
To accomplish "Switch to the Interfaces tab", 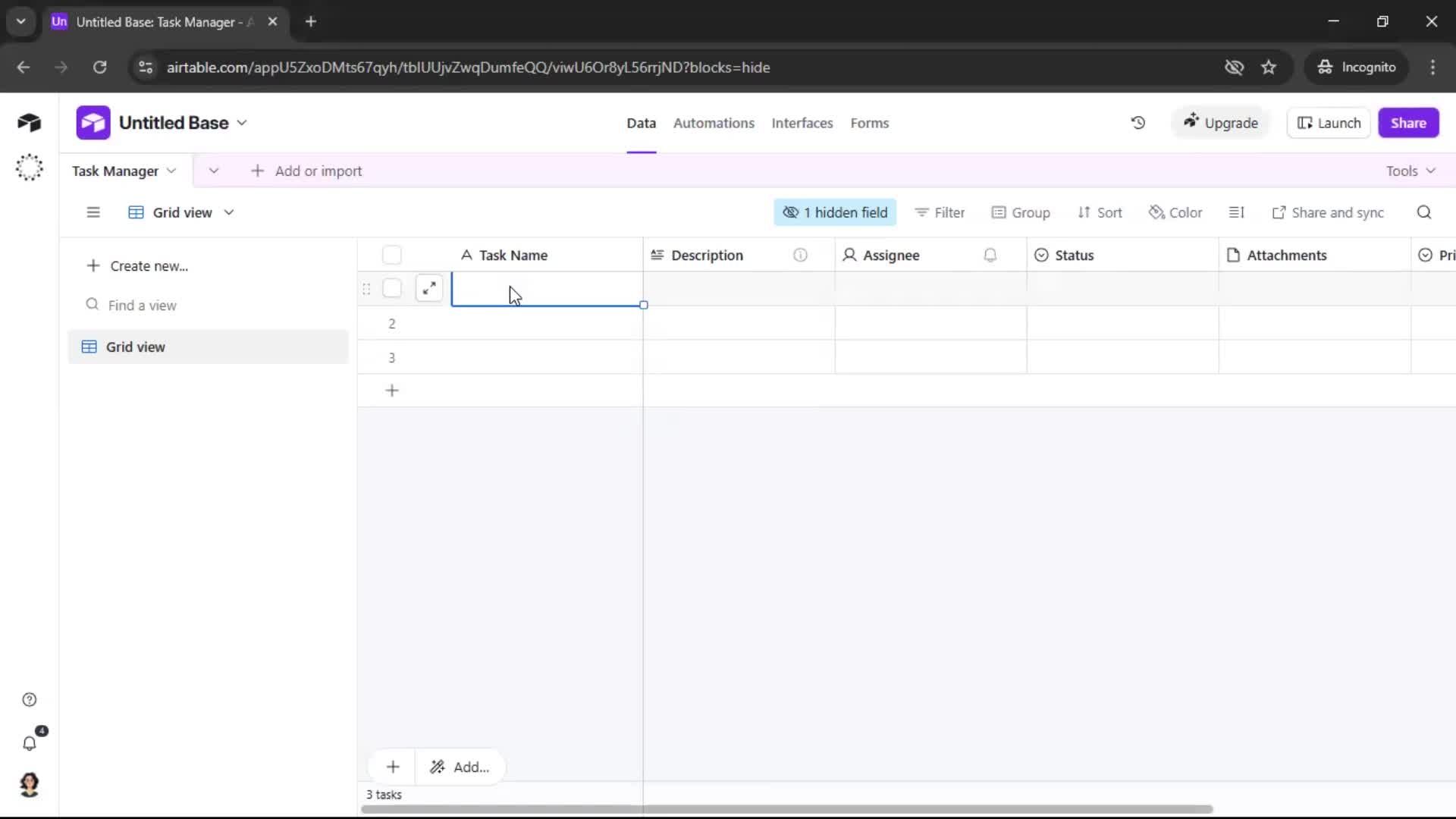I will click(x=802, y=123).
